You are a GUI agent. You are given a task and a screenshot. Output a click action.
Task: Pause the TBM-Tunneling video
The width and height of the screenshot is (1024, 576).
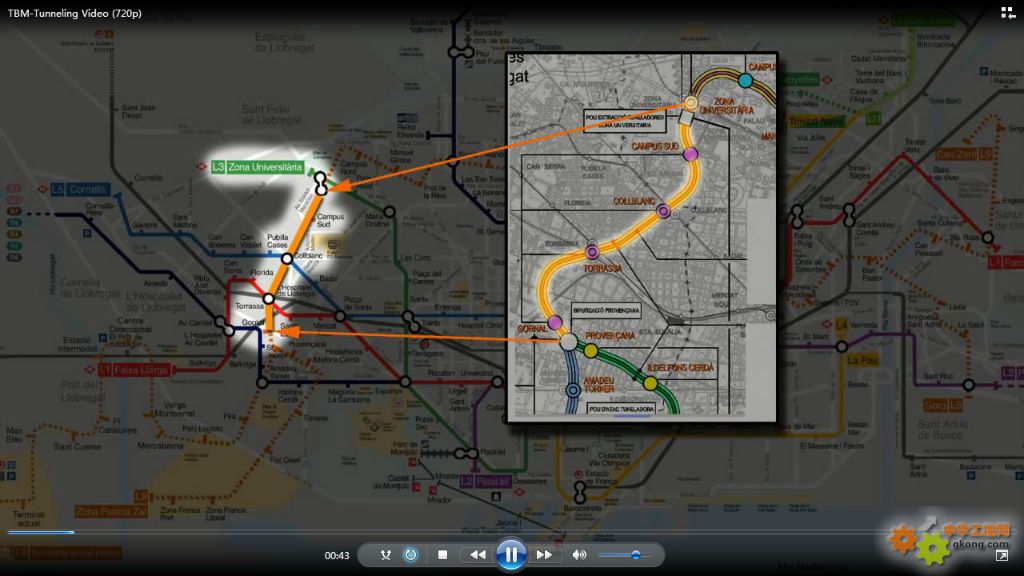(x=511, y=555)
